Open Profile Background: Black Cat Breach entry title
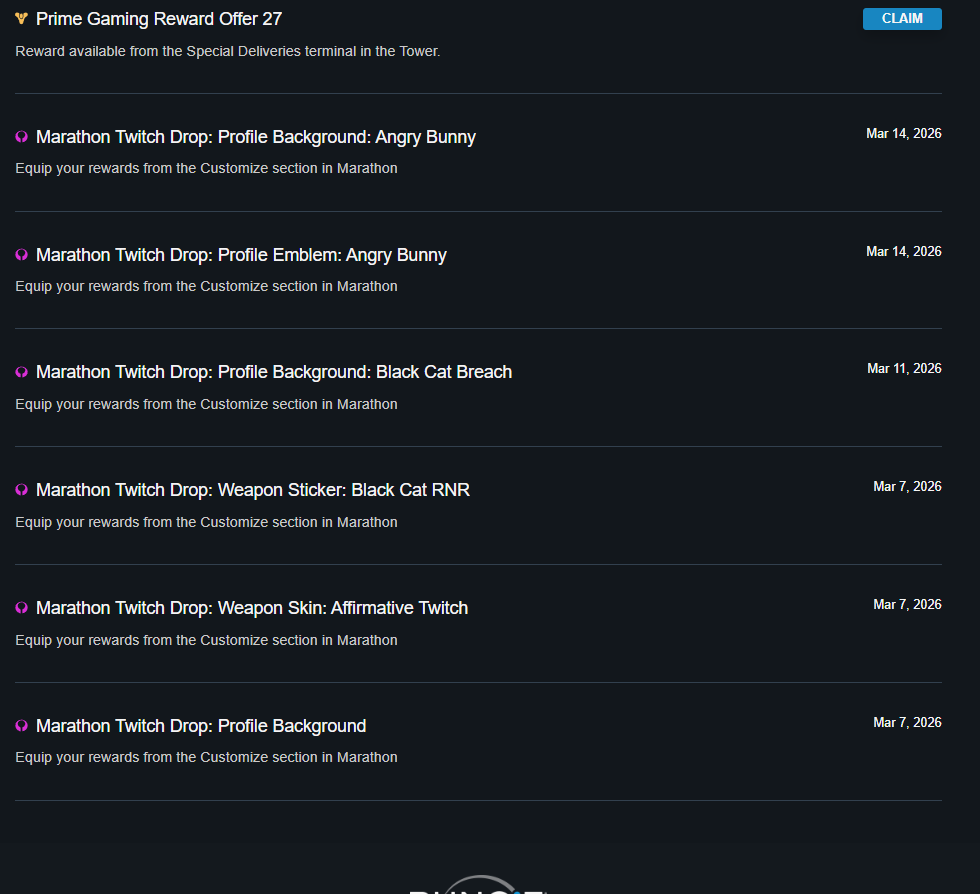The height and width of the screenshot is (894, 980). coord(273,372)
